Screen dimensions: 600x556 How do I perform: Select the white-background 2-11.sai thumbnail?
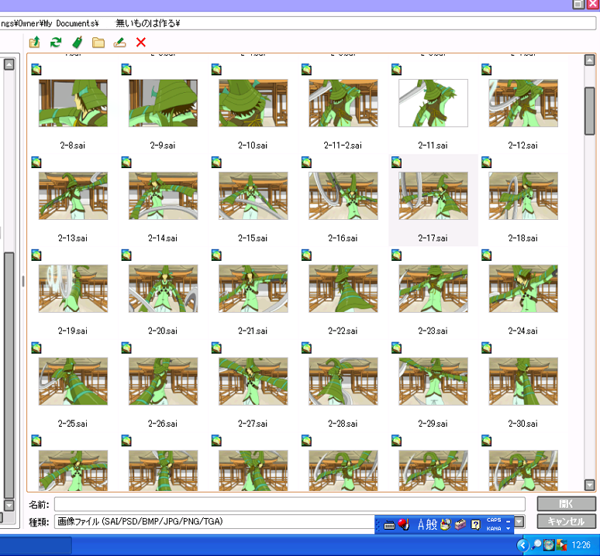(433, 103)
